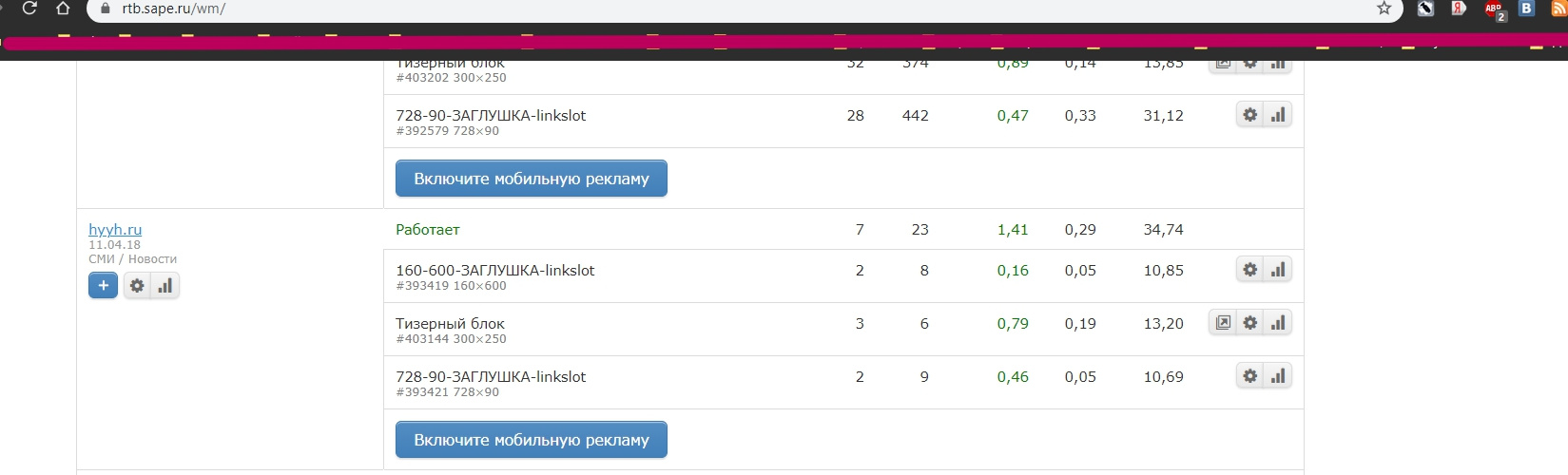The image size is (1568, 475).
Task: Show statistics for #392579 728×90 block
Action: (x=1278, y=115)
